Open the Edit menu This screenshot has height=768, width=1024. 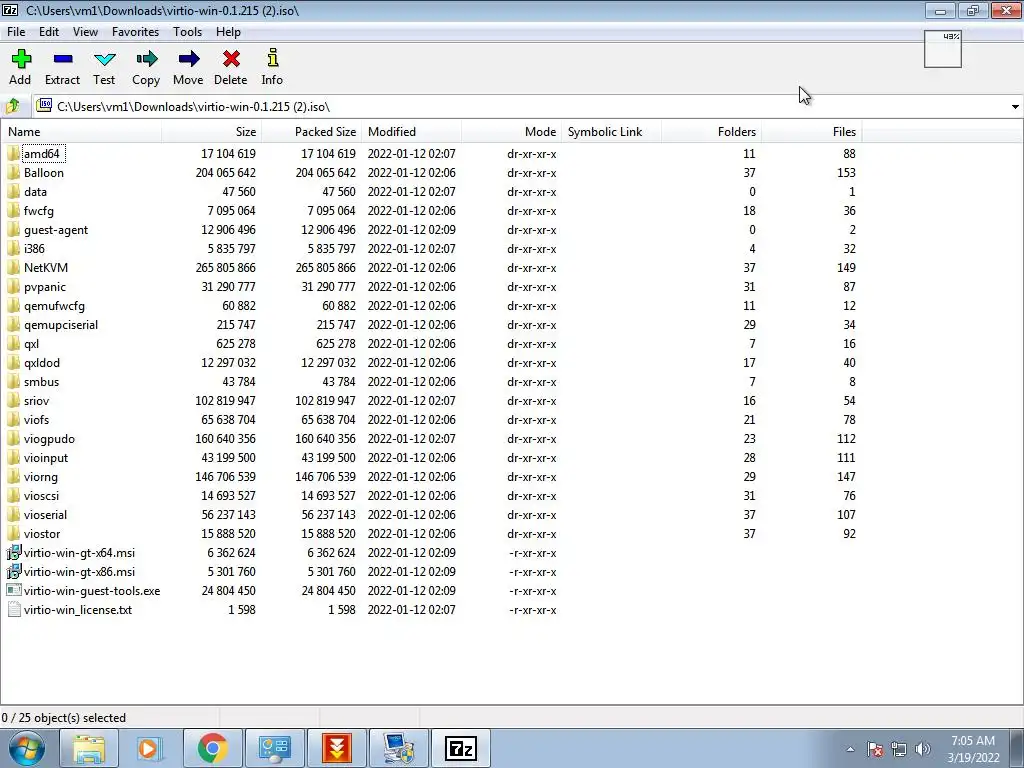(x=49, y=31)
